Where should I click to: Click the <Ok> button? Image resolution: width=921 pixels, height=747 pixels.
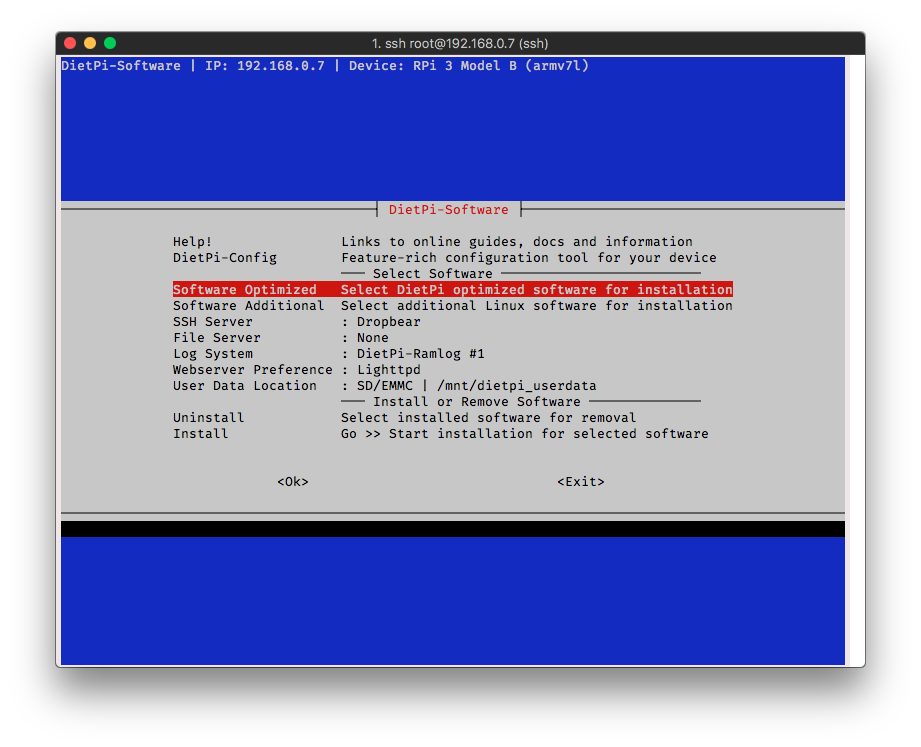pyautogui.click(x=293, y=482)
